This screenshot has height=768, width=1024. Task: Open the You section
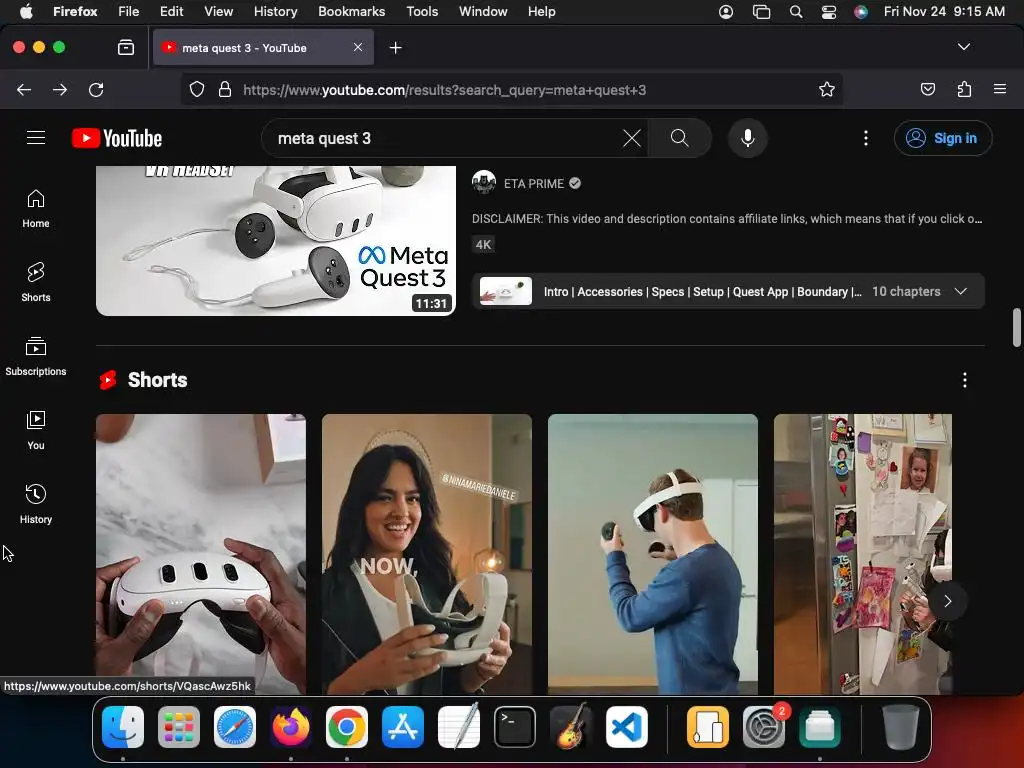(x=36, y=430)
